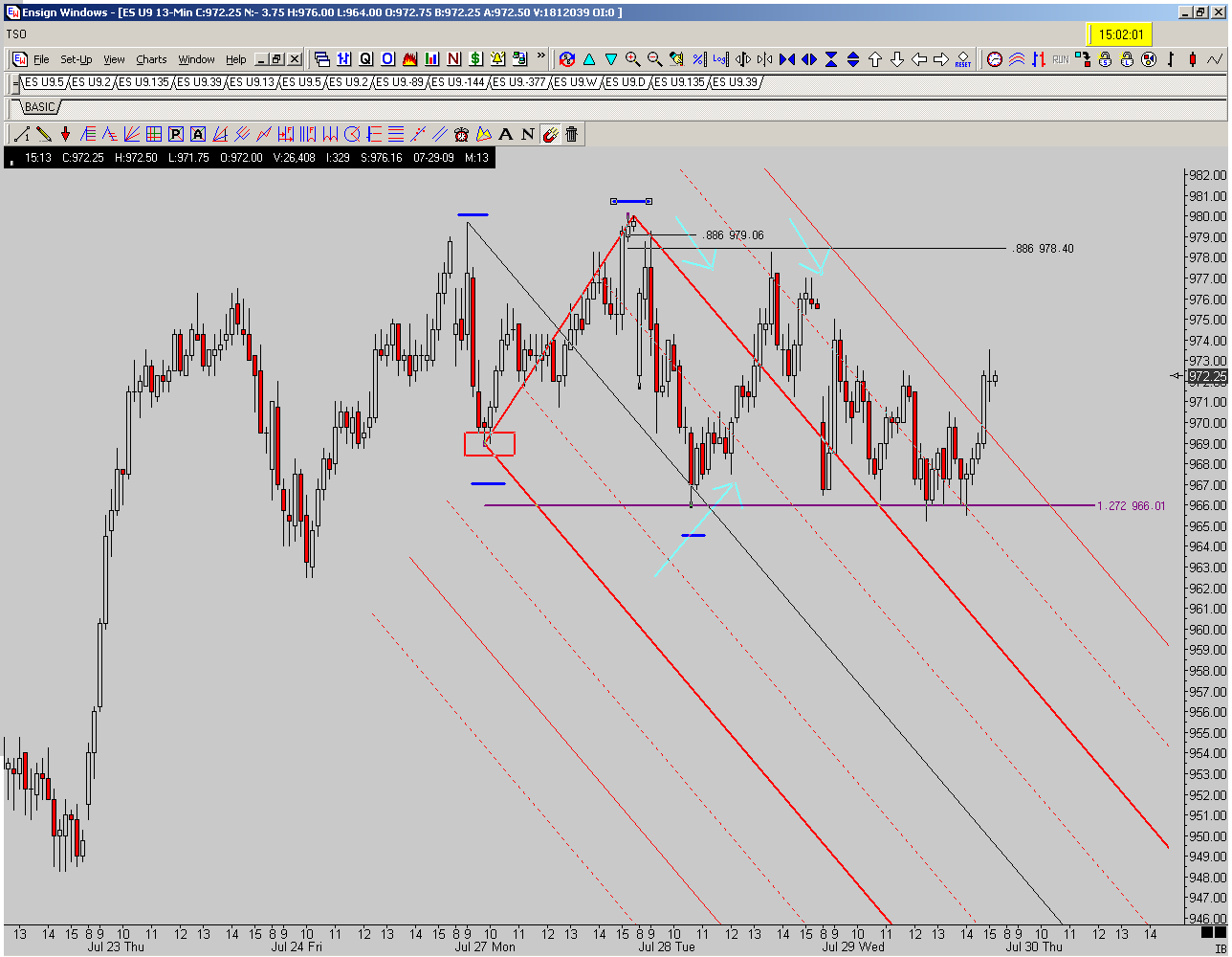Expand the toolbar overflow chevron

(x=541, y=56)
